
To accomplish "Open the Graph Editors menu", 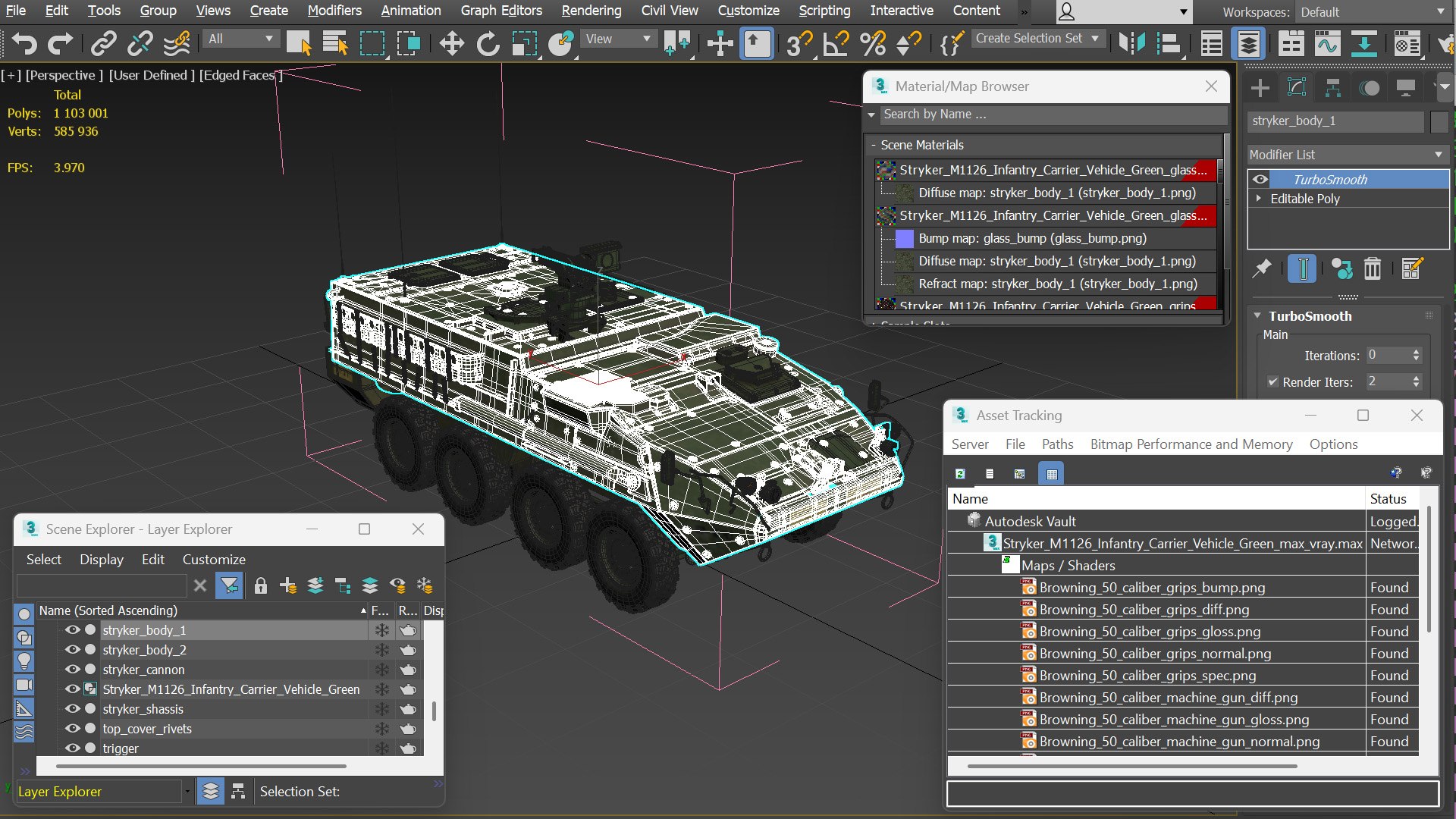I will tap(501, 11).
